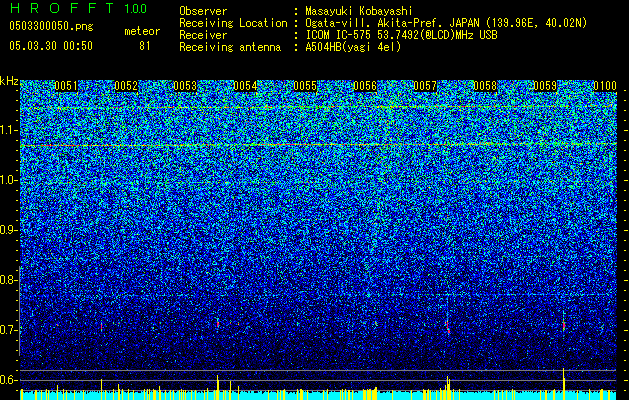Click the red meteor echo near 0053
The width and height of the screenshot is (629, 400).
point(218,323)
